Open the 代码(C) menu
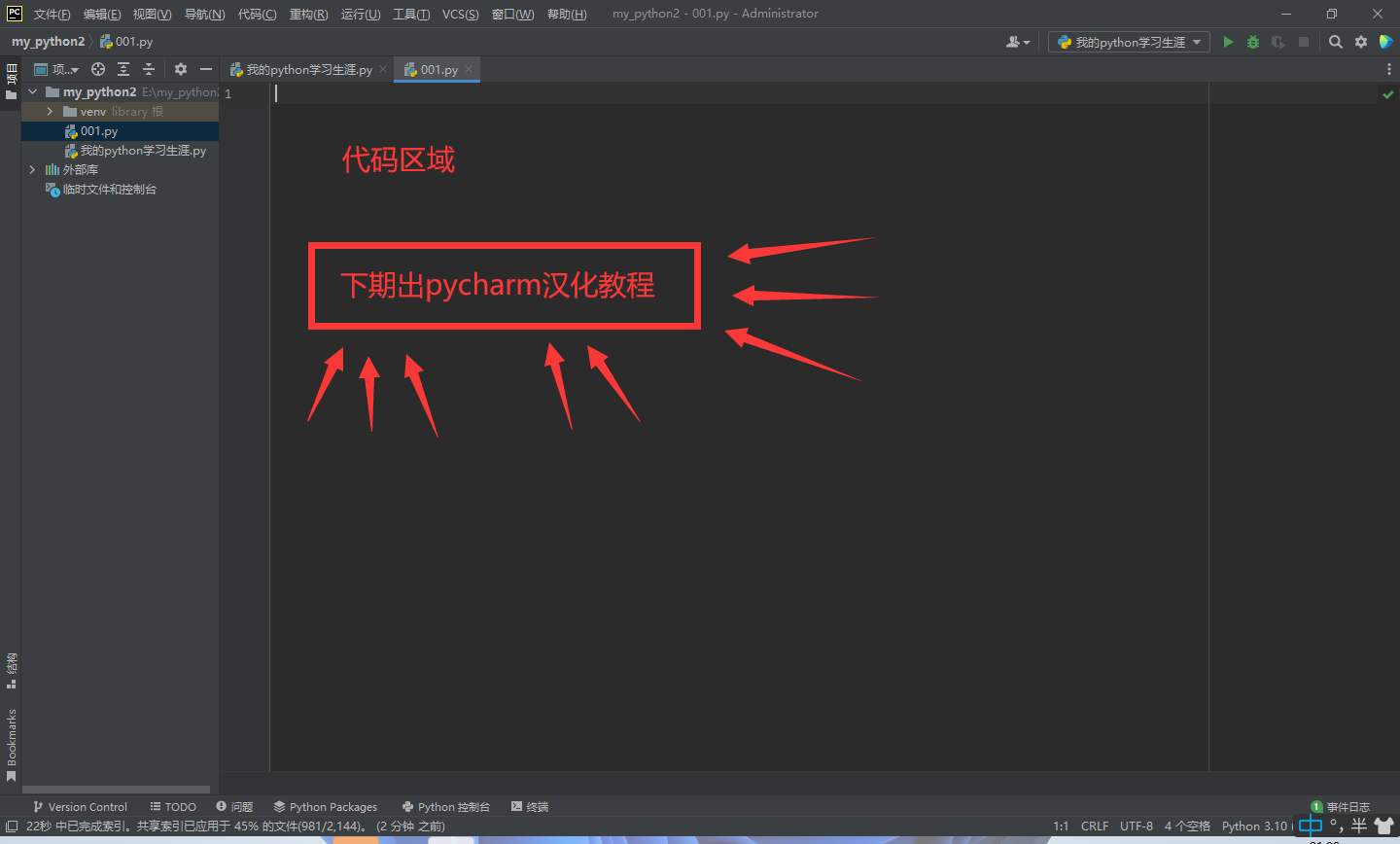1400x844 pixels. point(257,14)
